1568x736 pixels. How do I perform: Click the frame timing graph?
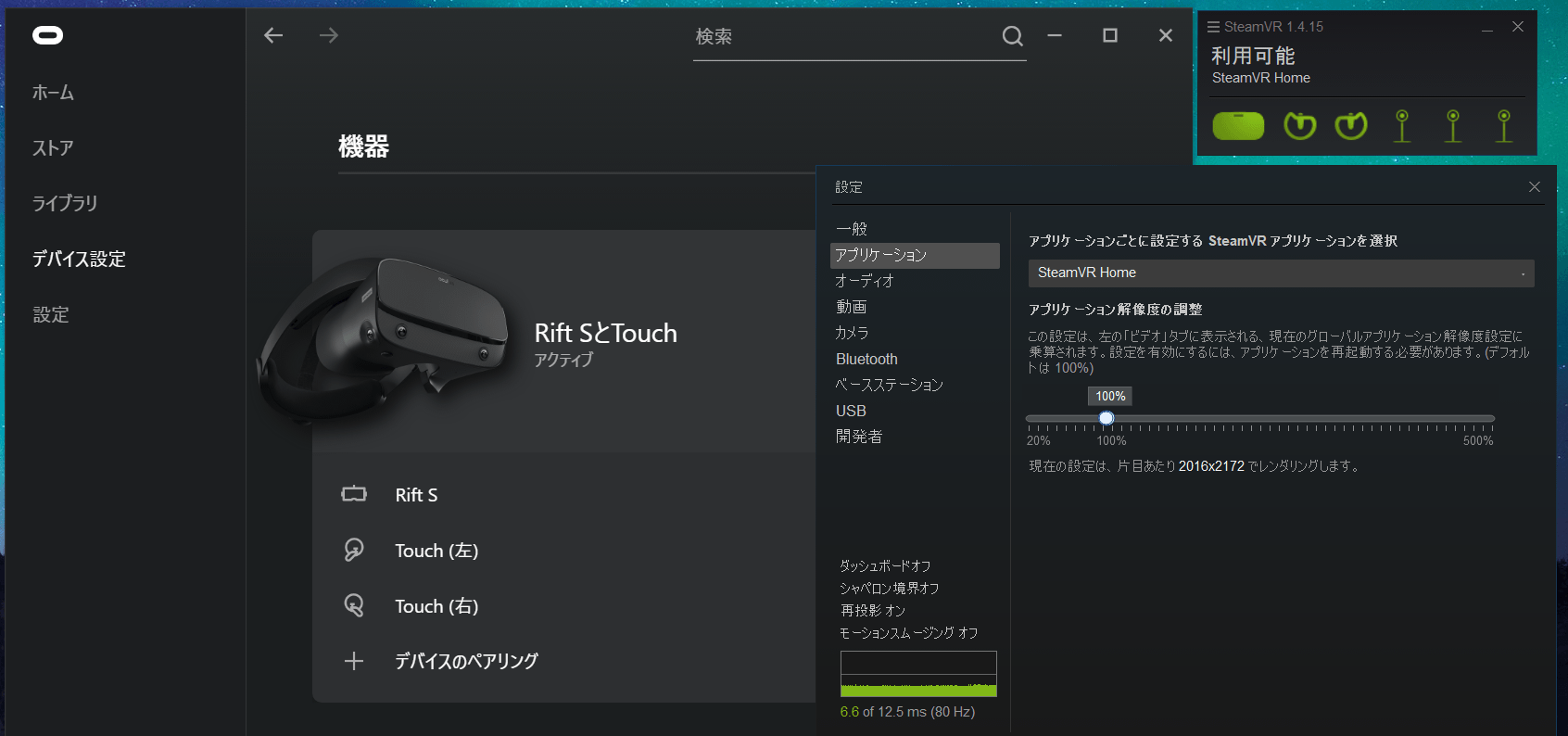[918, 674]
